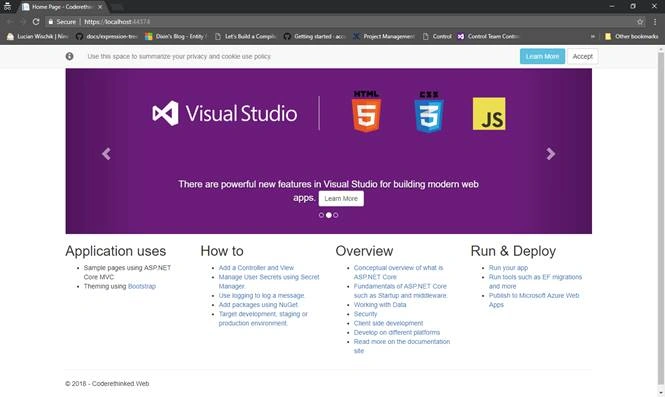Image resolution: width=665 pixels, height=397 pixels.
Task: Open the Control bookmark
Action: pyautogui.click(x=437, y=36)
